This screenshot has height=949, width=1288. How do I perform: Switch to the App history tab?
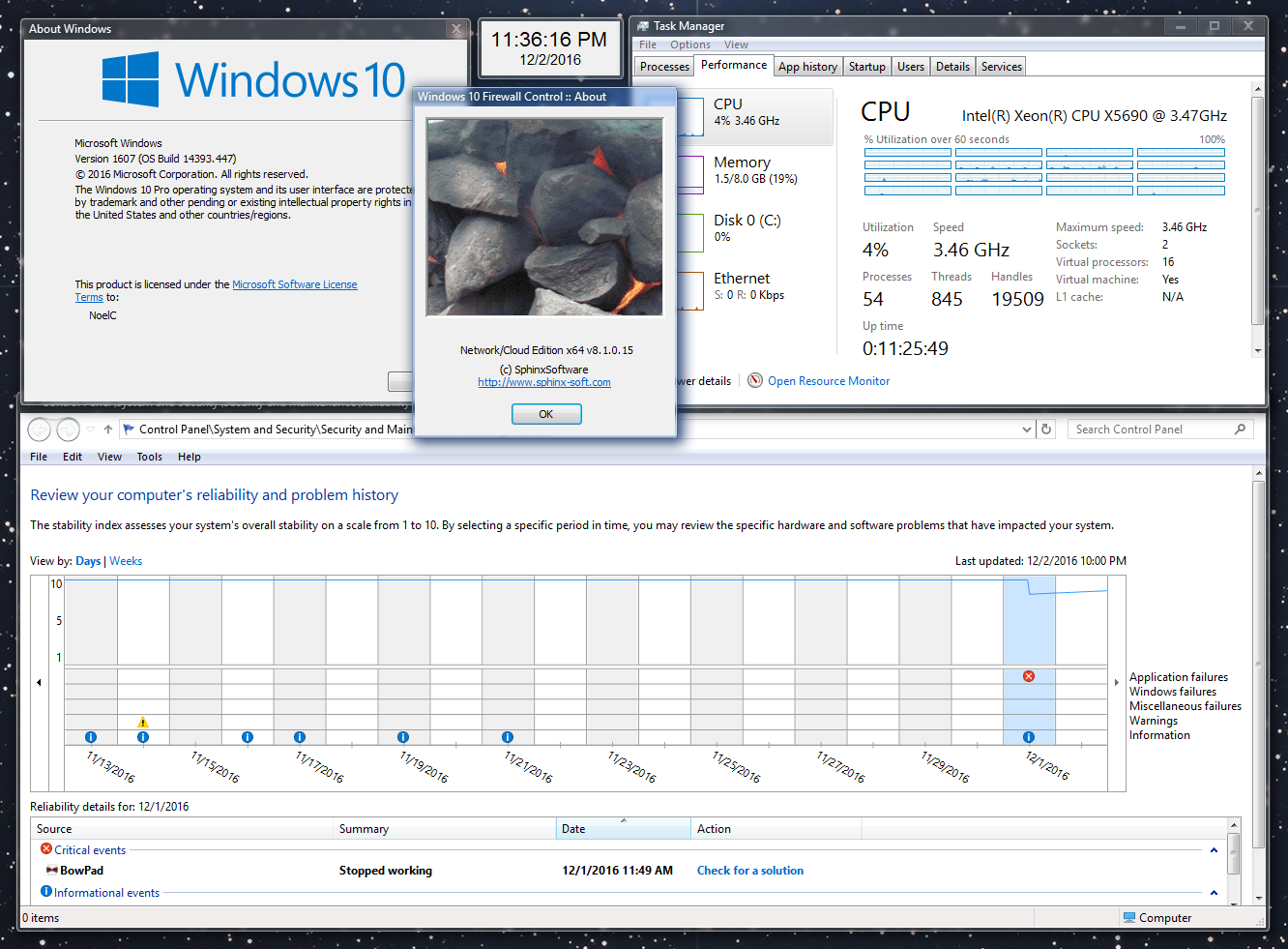pyautogui.click(x=807, y=67)
